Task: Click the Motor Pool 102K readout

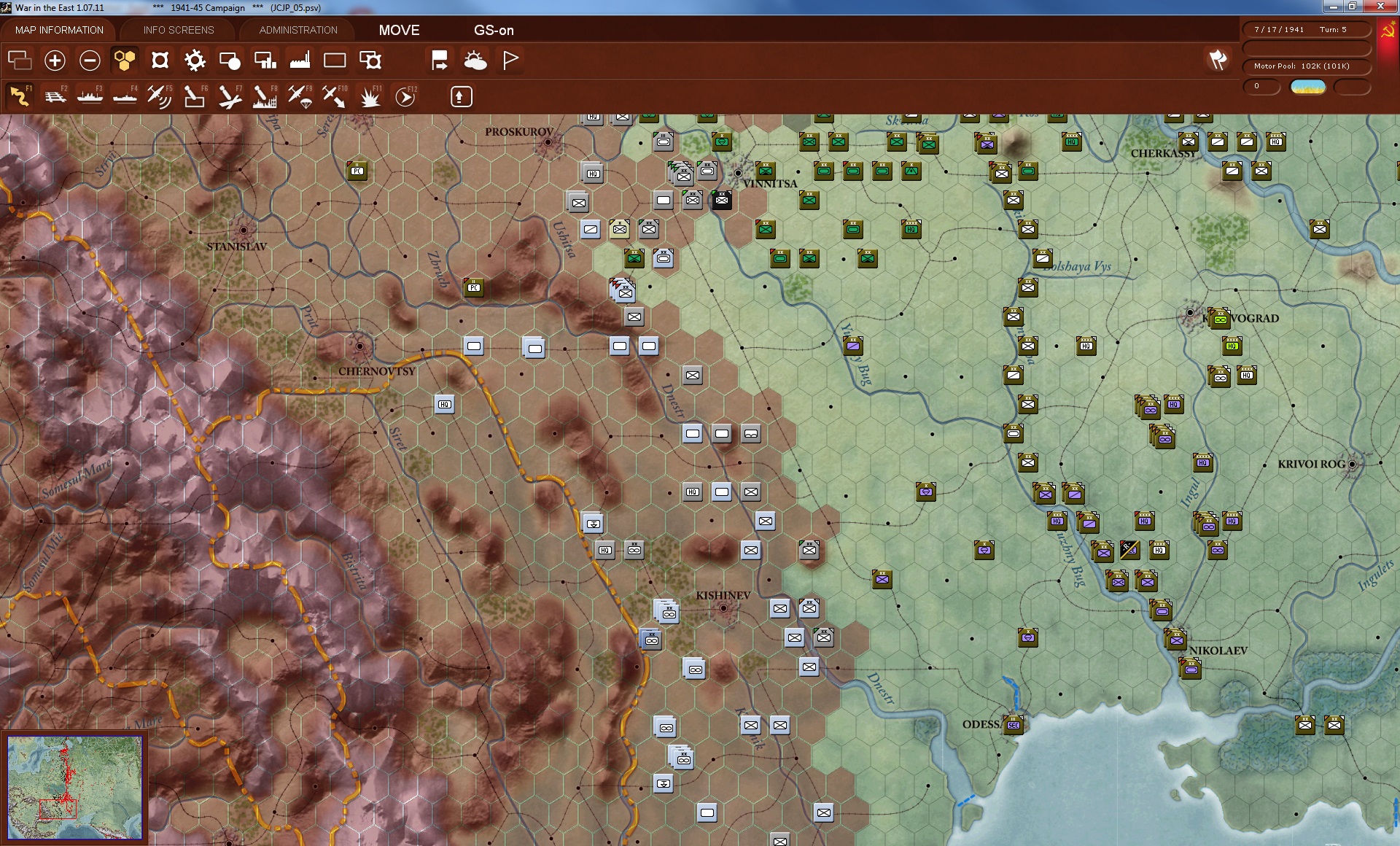Action: pyautogui.click(x=1306, y=66)
